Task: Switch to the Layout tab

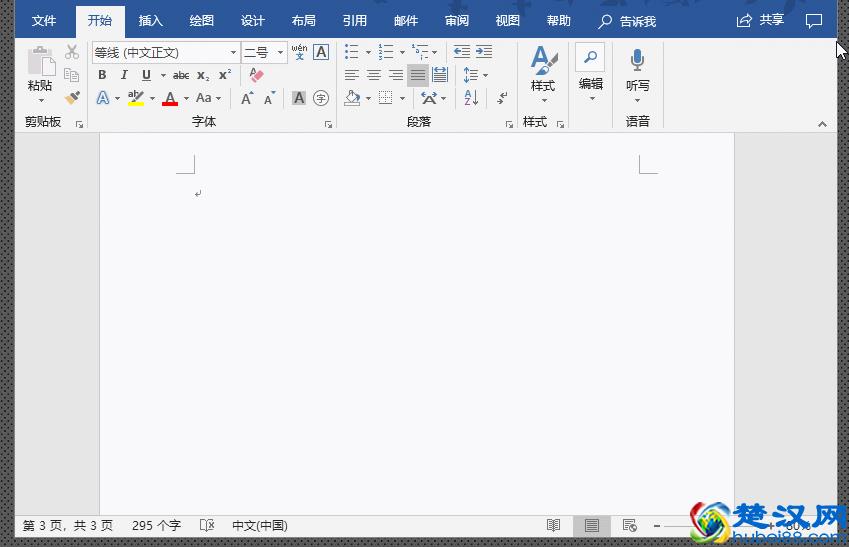Action: pos(303,21)
